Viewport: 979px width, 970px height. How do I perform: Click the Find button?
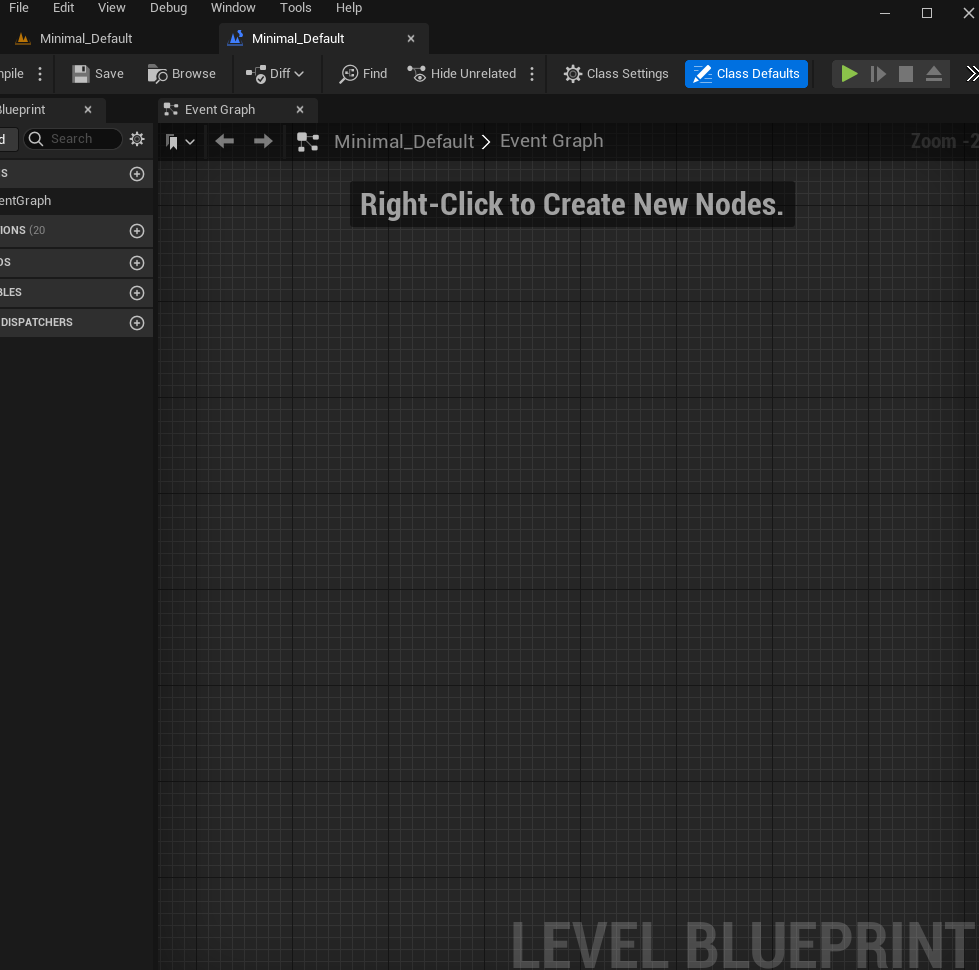click(x=363, y=74)
